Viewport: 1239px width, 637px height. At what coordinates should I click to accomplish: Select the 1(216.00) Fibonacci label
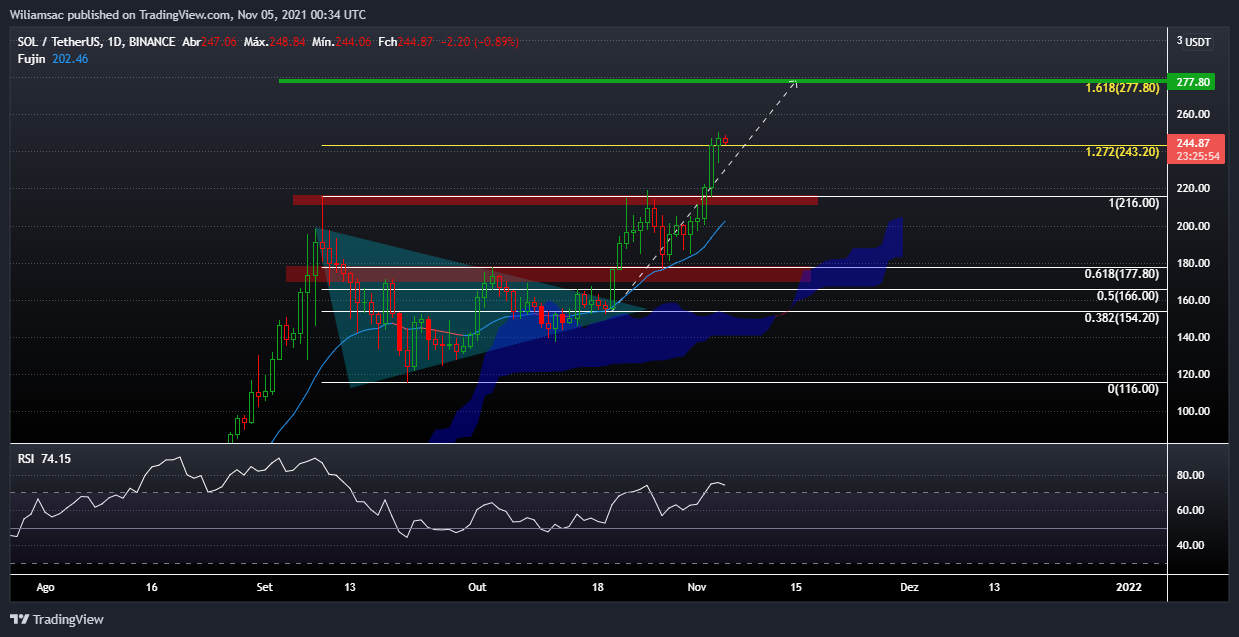click(1134, 202)
